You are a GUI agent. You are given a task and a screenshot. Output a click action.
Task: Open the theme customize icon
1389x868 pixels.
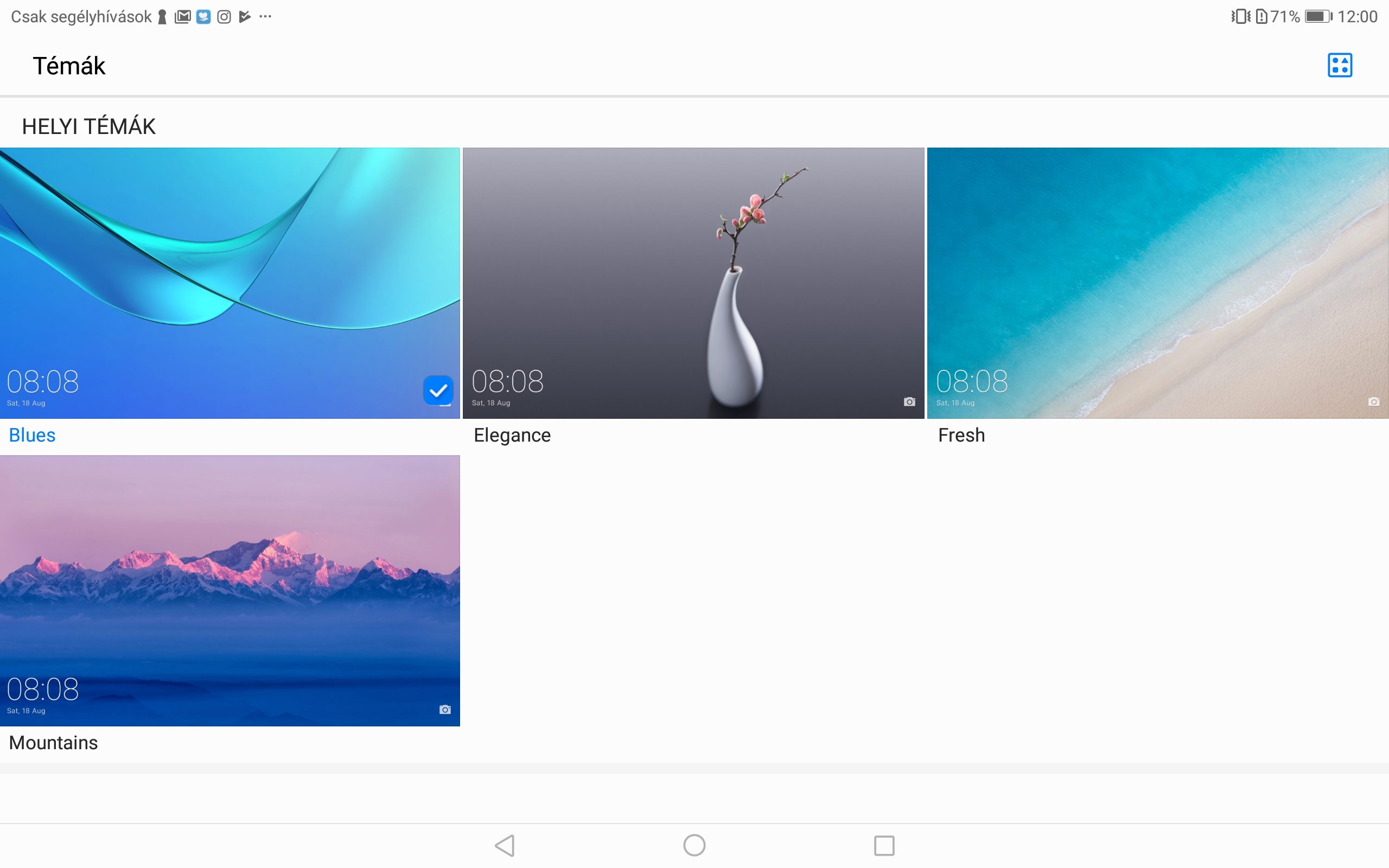click(x=1339, y=65)
